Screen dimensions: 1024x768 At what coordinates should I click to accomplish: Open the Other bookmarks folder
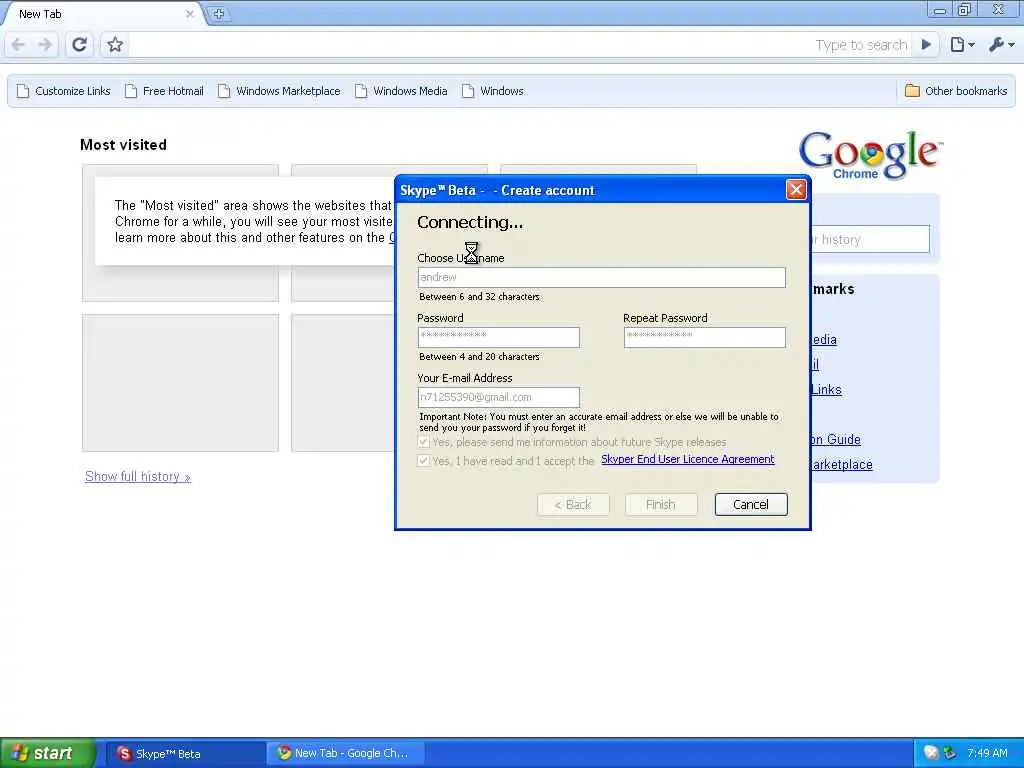pyautogui.click(x=956, y=91)
